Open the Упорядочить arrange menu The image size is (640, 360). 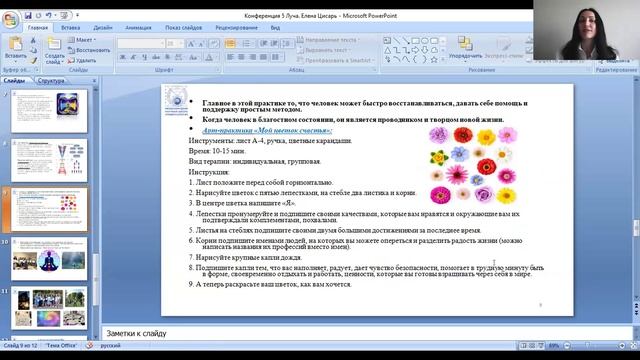tap(465, 48)
